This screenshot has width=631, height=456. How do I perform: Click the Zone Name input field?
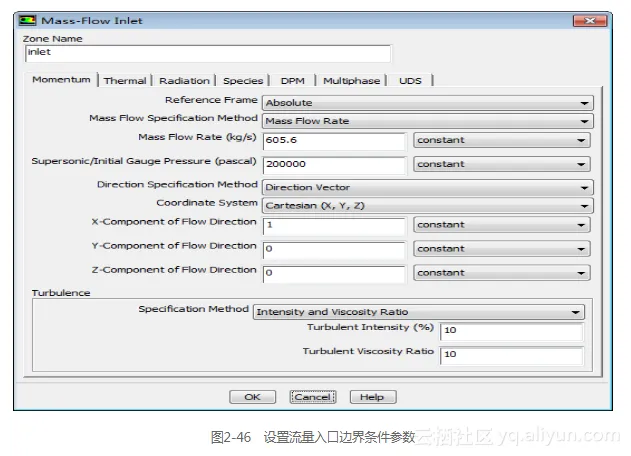tap(208, 54)
